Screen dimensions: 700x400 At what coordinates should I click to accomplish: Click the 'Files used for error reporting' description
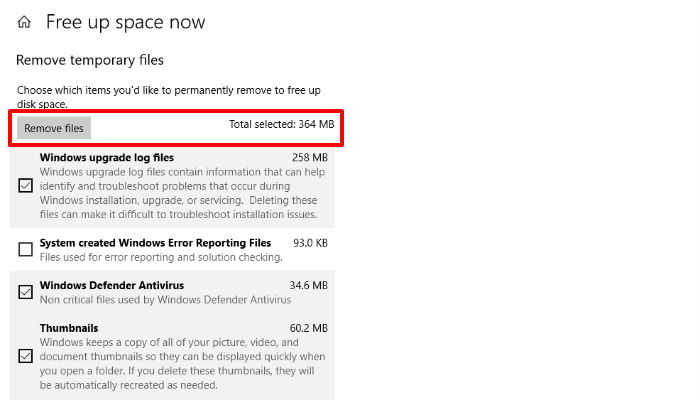(x=161, y=257)
